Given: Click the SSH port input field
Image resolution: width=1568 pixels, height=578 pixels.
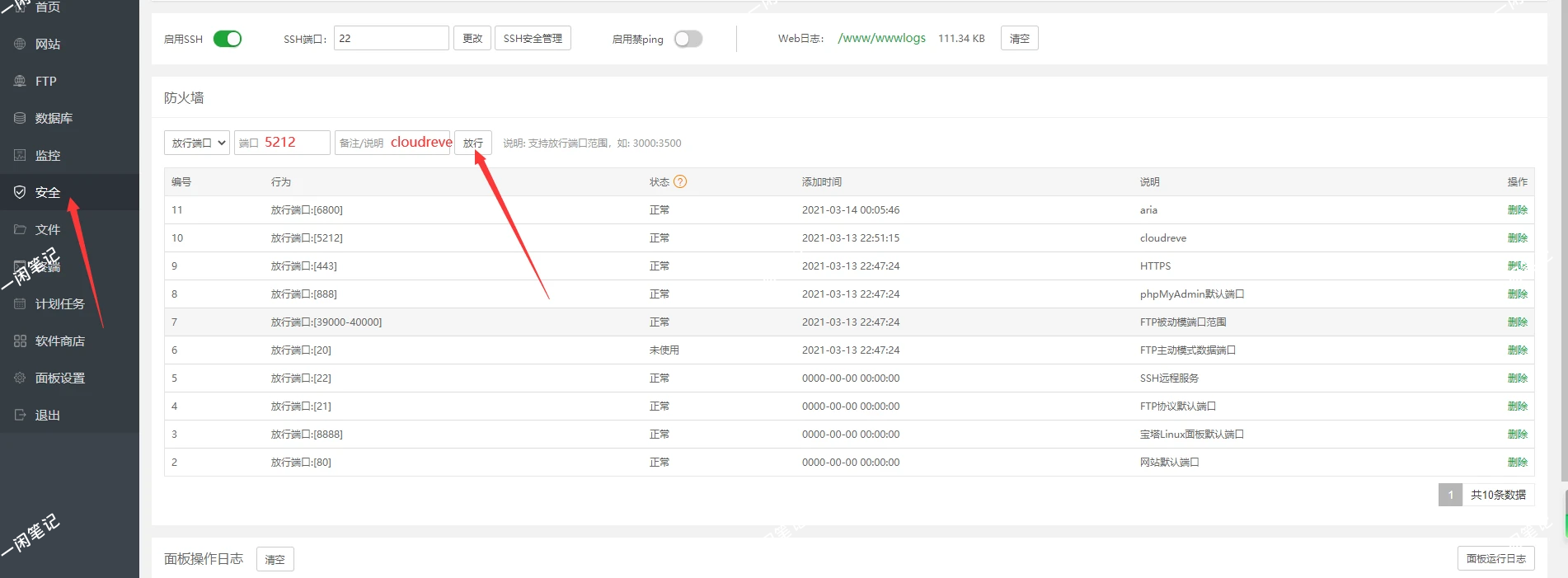Looking at the screenshot, I should coord(391,39).
